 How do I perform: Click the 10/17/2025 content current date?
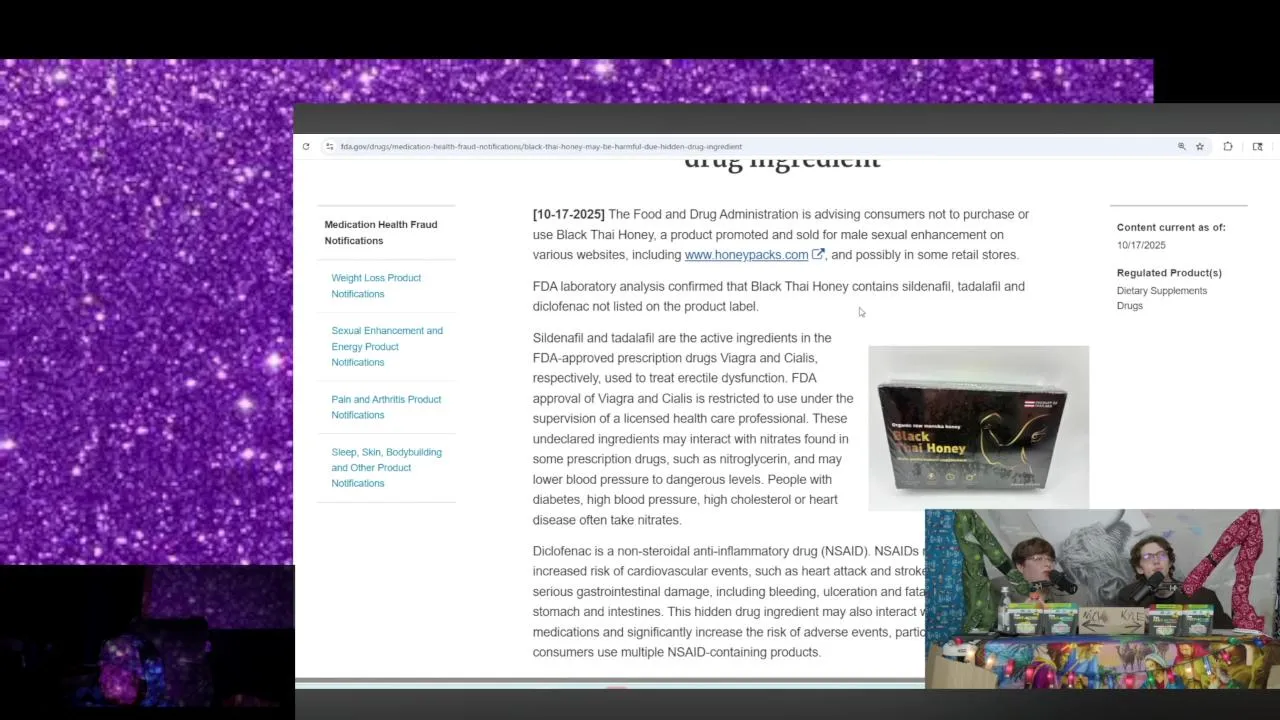(1141, 245)
